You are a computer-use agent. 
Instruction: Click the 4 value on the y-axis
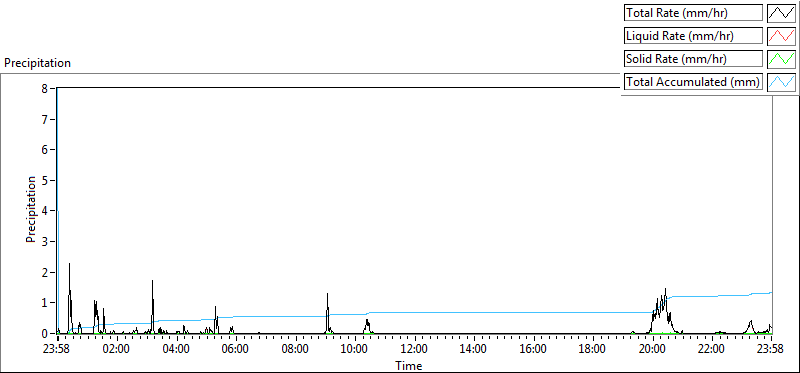pos(44,211)
